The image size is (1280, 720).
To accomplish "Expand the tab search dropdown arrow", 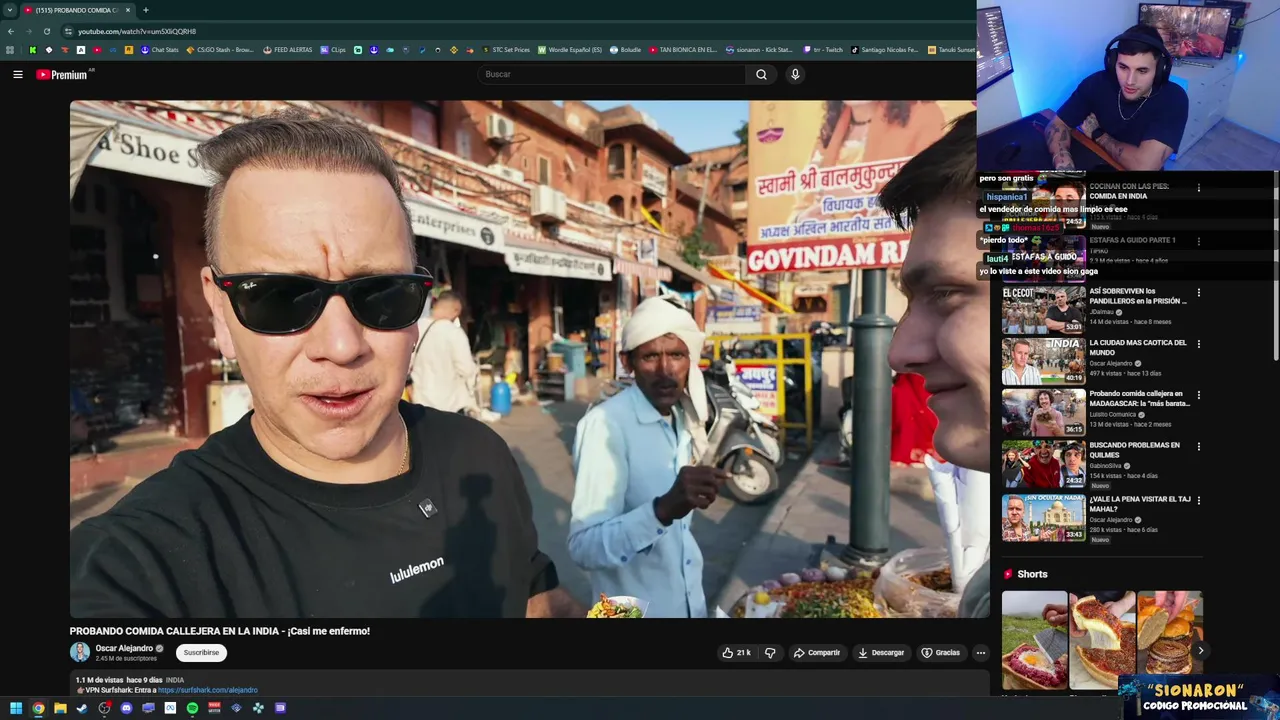I will [x=10, y=10].
